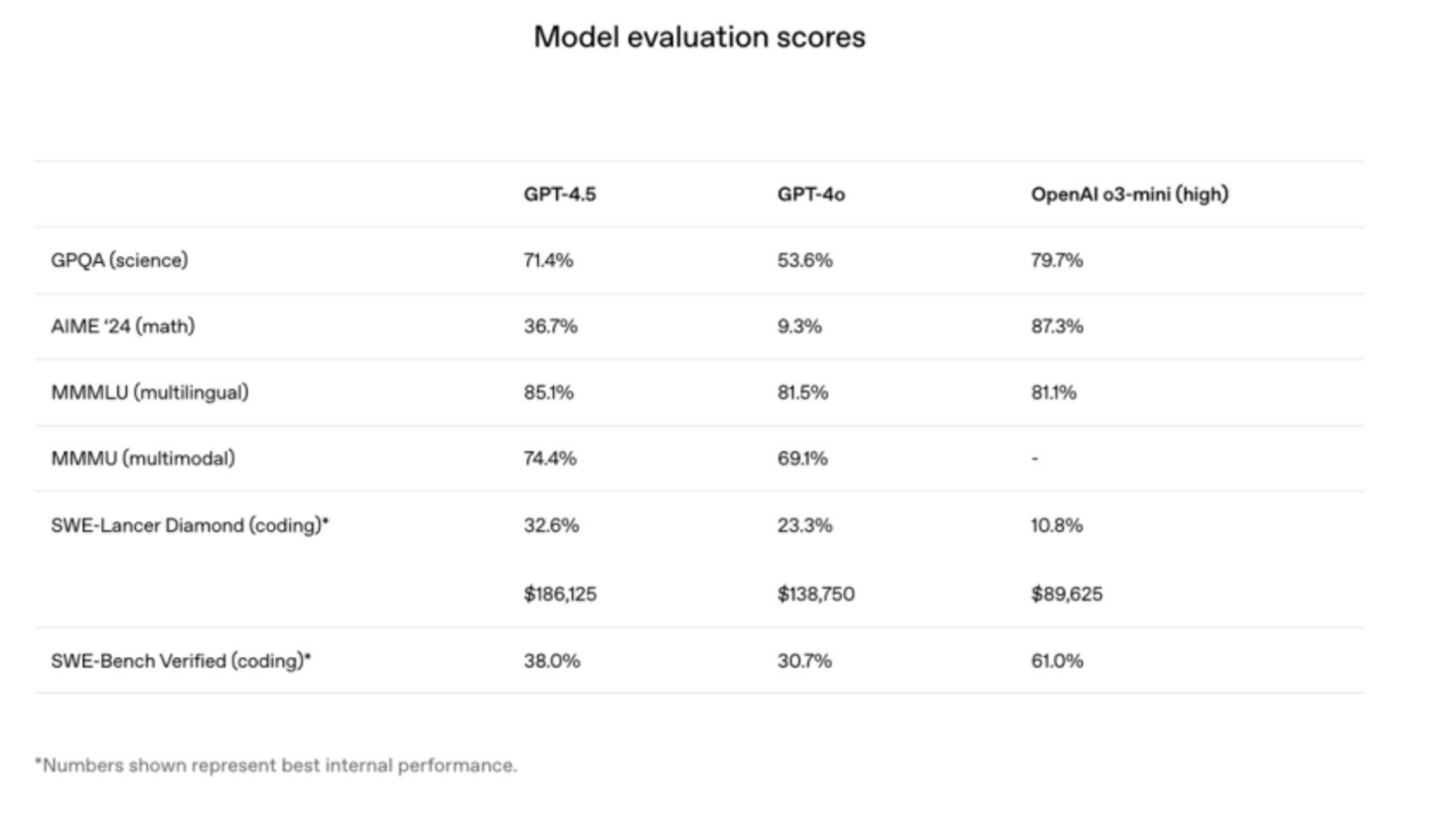This screenshot has width=1429, height=840.
Task: Click the 87.3% AIME score for o3-mini
Action: point(1057,326)
